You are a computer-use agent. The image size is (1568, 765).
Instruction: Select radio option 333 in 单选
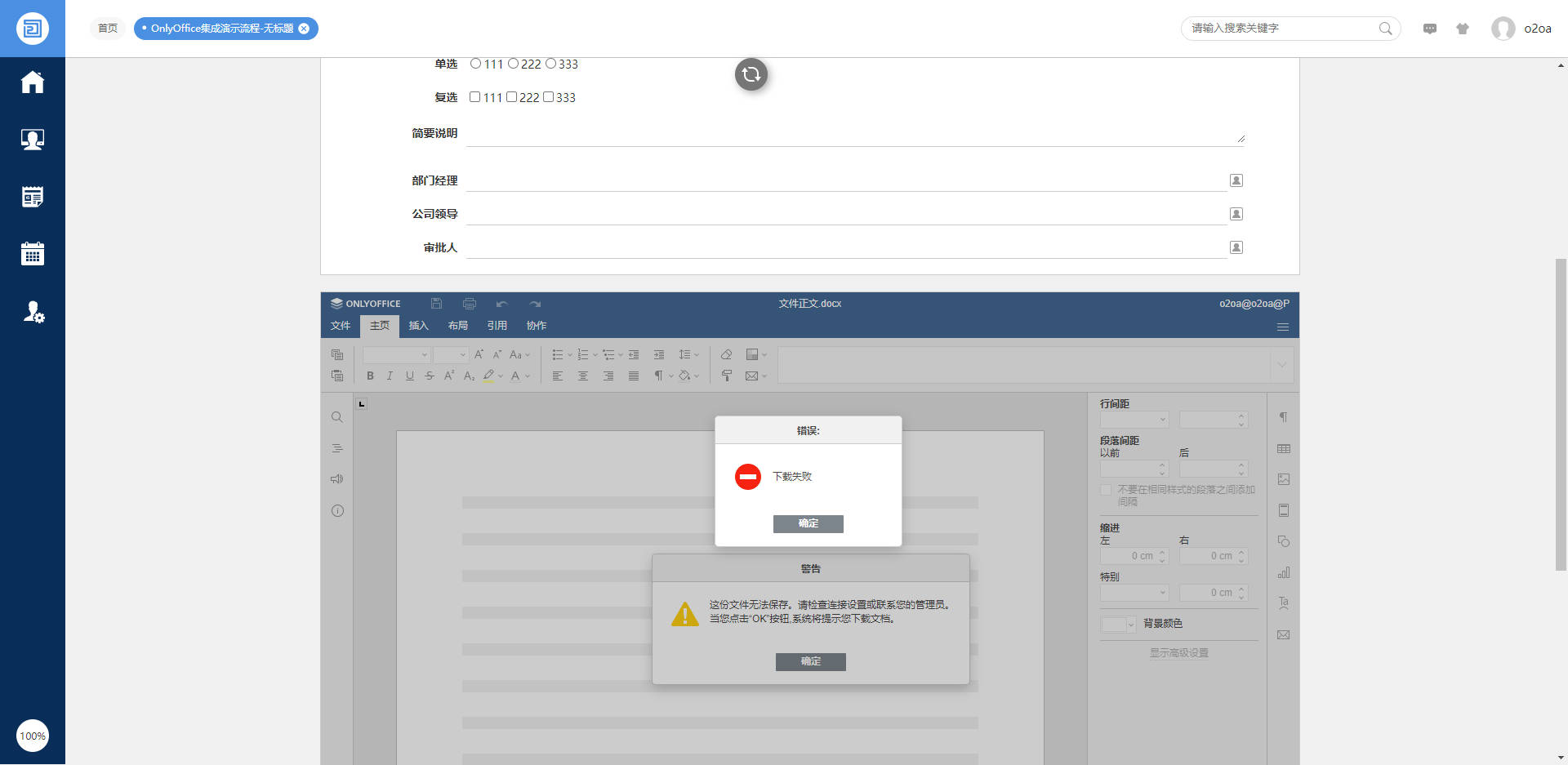pyautogui.click(x=550, y=64)
